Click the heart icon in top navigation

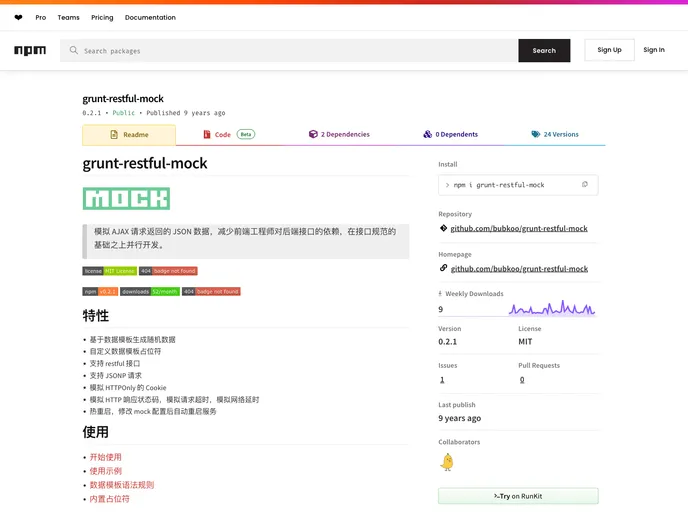pos(18,18)
